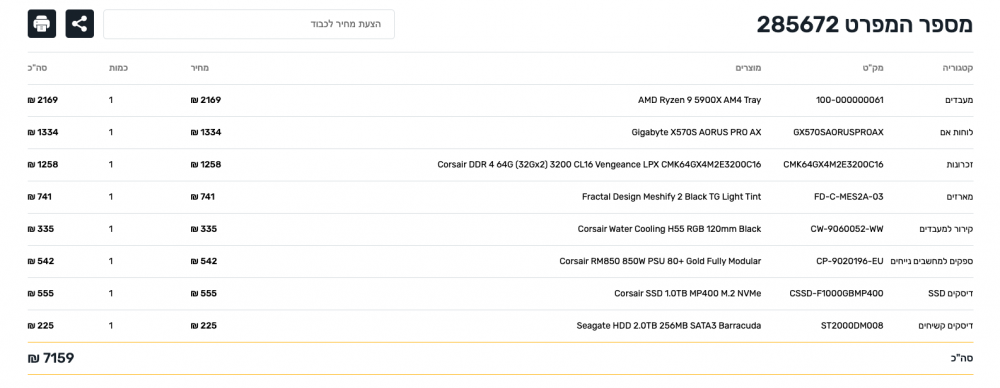Click the 'קטגוריה' column header
This screenshot has height=388, width=1000.
[x=957, y=68]
